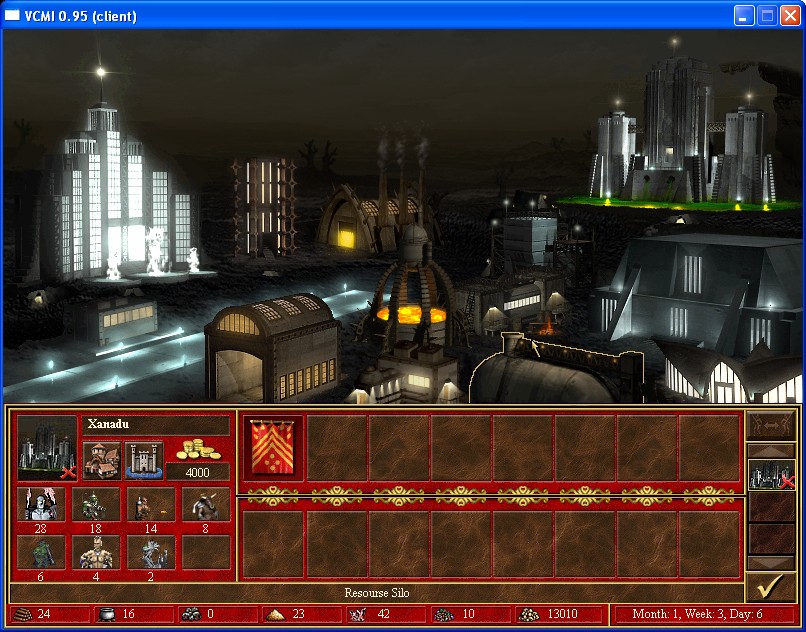Select the town thumbnail in the right list
806x632 pixels.
pyautogui.click(x=771, y=475)
